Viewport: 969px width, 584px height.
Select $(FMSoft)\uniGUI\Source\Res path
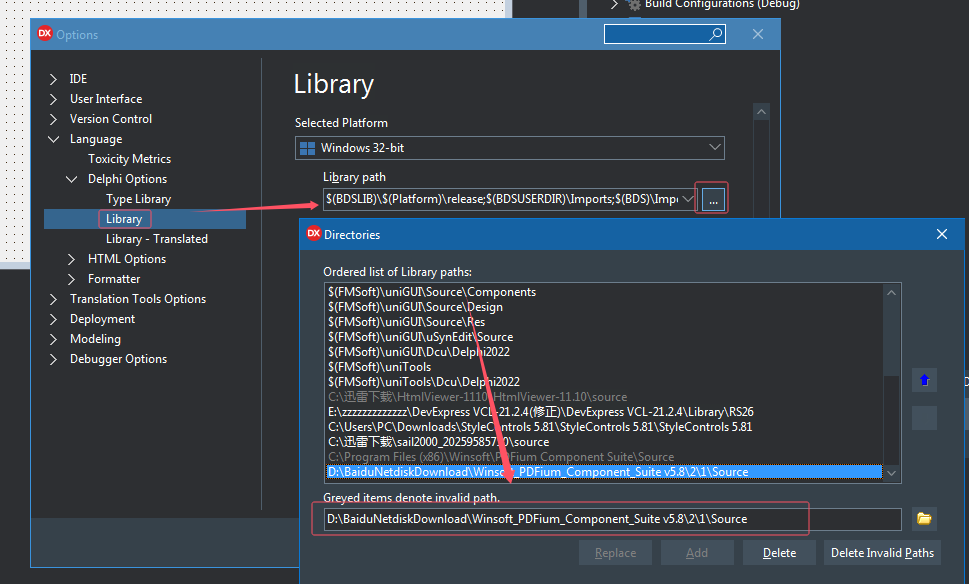407,322
